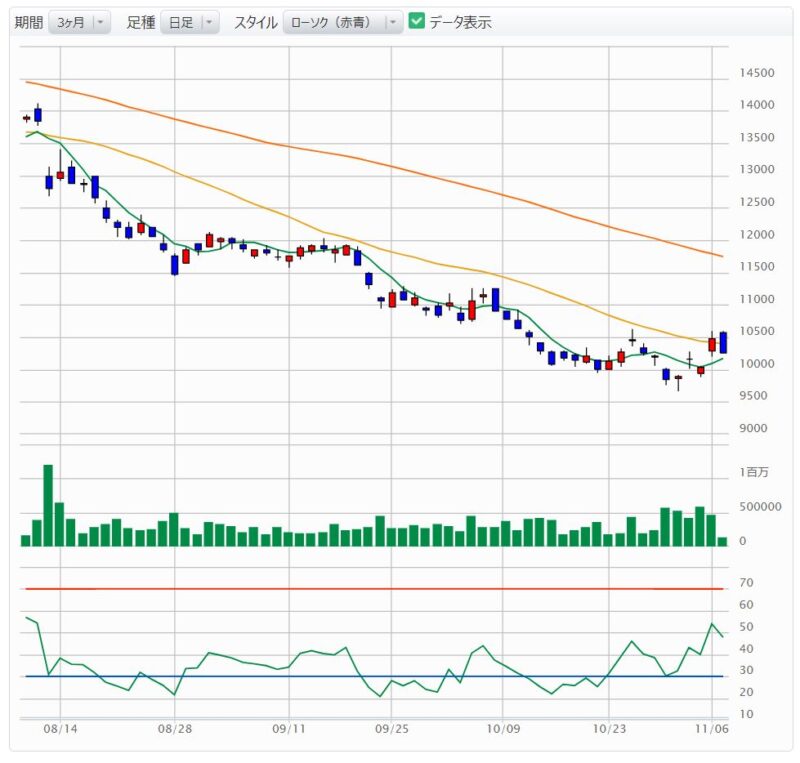Click the 14500 price axis label
This screenshot has width=800, height=763.
coord(757,73)
